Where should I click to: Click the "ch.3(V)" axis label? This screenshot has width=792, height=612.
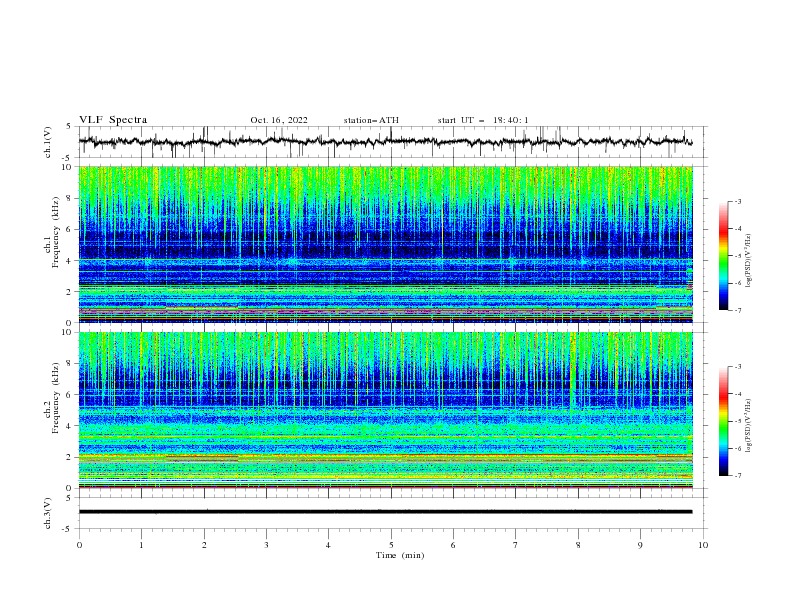pyautogui.click(x=48, y=513)
